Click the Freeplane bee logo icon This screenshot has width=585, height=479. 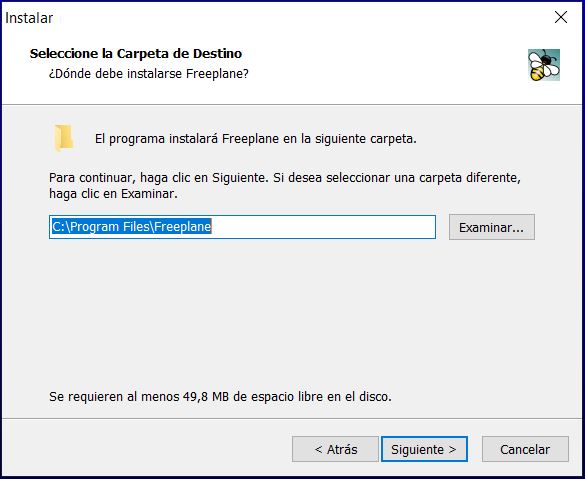[544, 65]
